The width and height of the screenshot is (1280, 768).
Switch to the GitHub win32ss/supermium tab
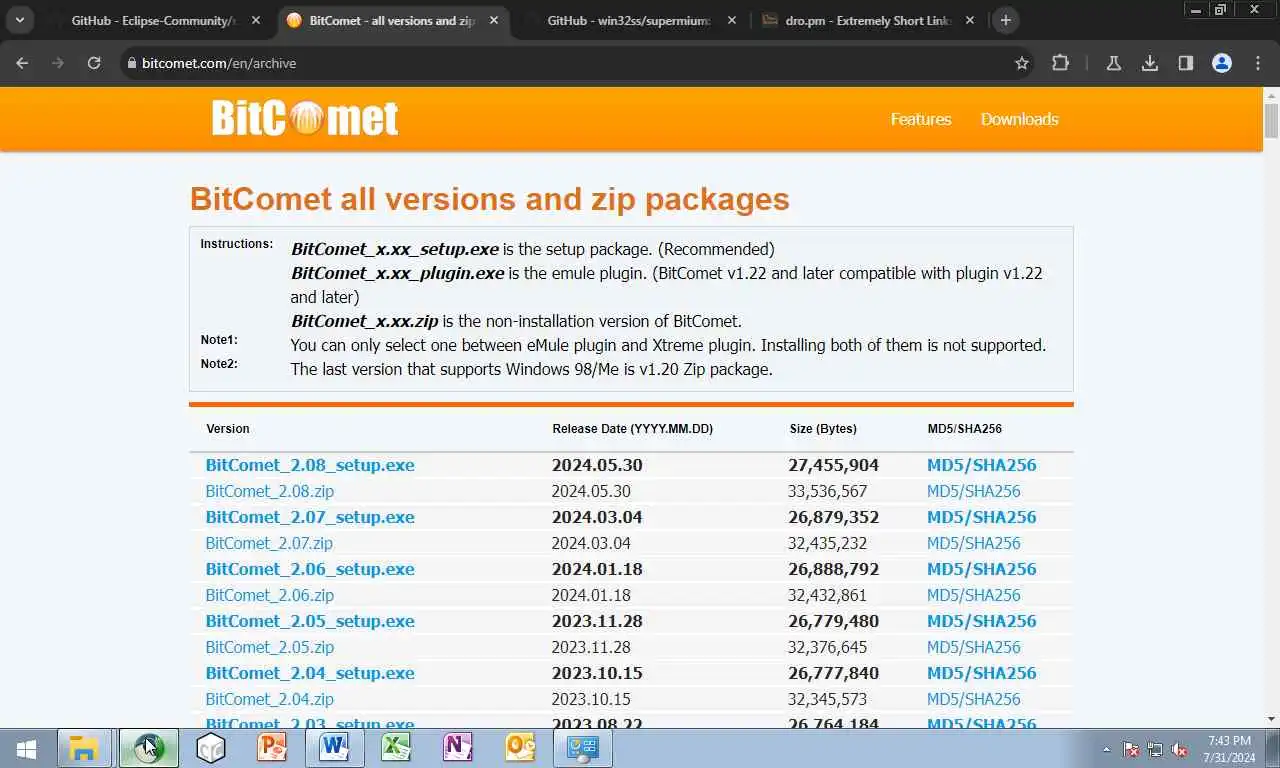630,20
